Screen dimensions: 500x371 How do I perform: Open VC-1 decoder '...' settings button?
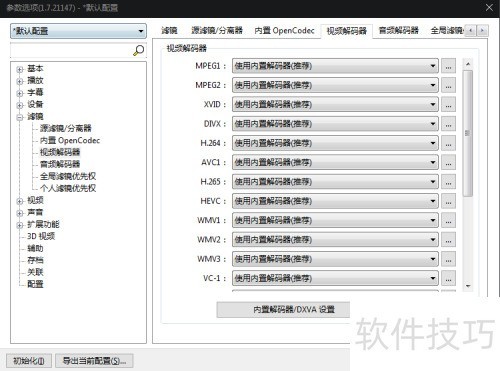tap(448, 278)
